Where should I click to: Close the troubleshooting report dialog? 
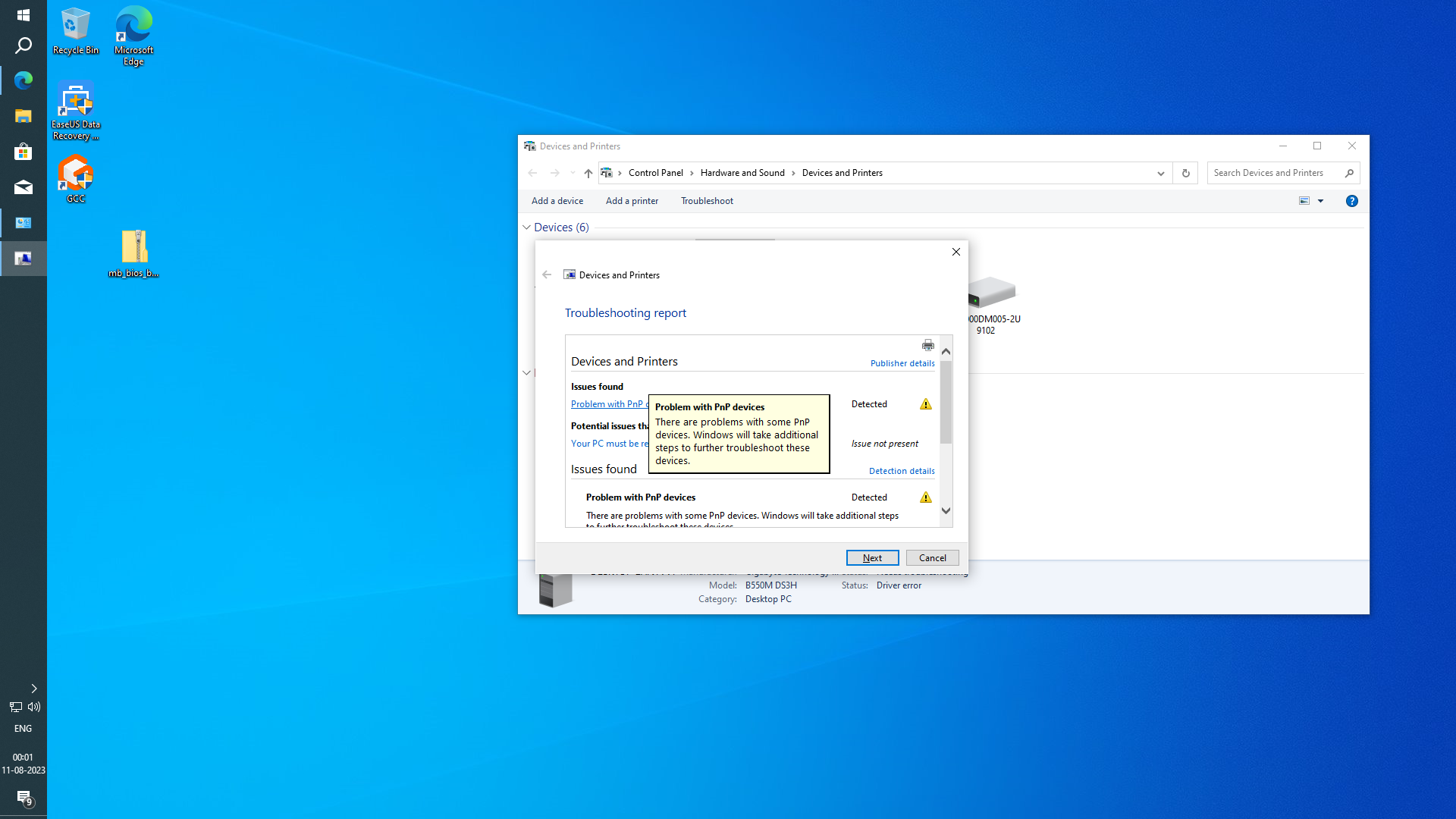[955, 252]
